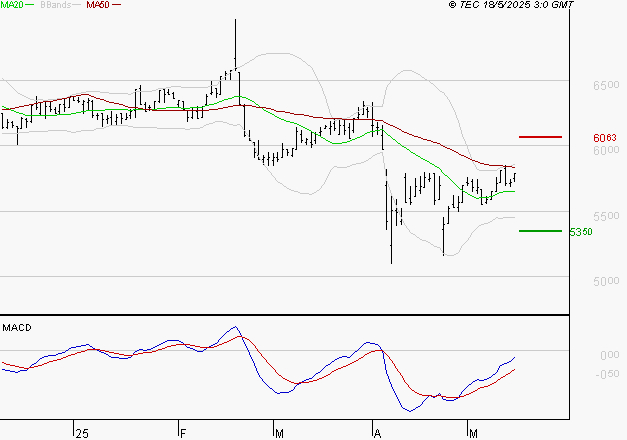Click the F February marker on time axis
The height and width of the screenshot is (440, 627).
(183, 433)
